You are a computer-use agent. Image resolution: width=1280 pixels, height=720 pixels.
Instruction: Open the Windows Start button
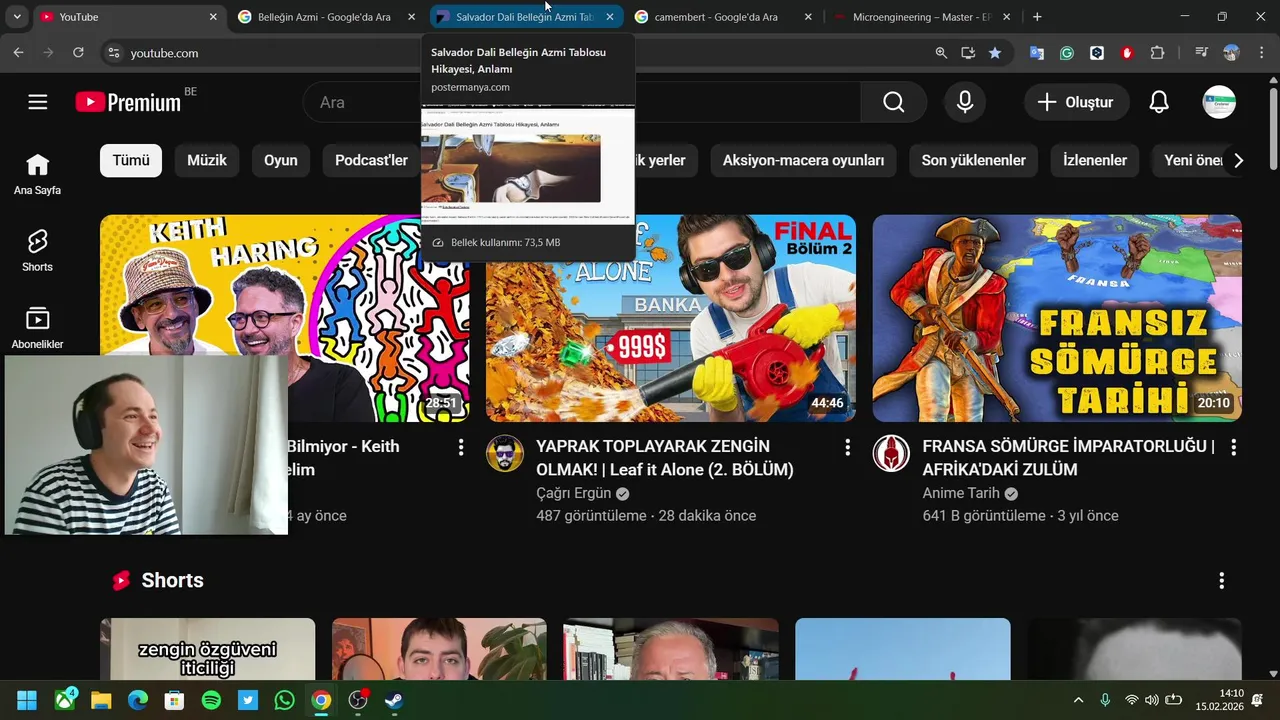coord(27,700)
